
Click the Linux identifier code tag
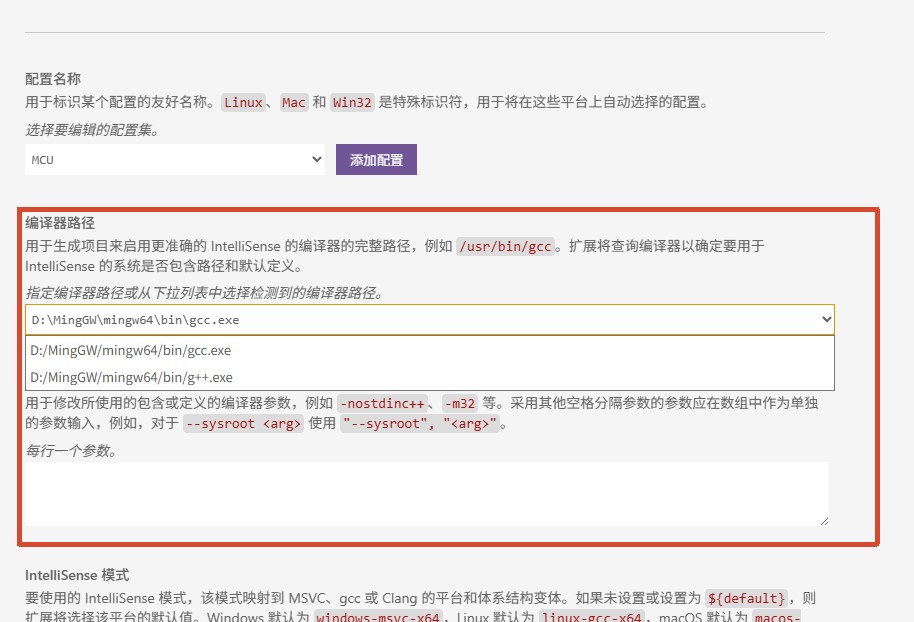pos(243,103)
